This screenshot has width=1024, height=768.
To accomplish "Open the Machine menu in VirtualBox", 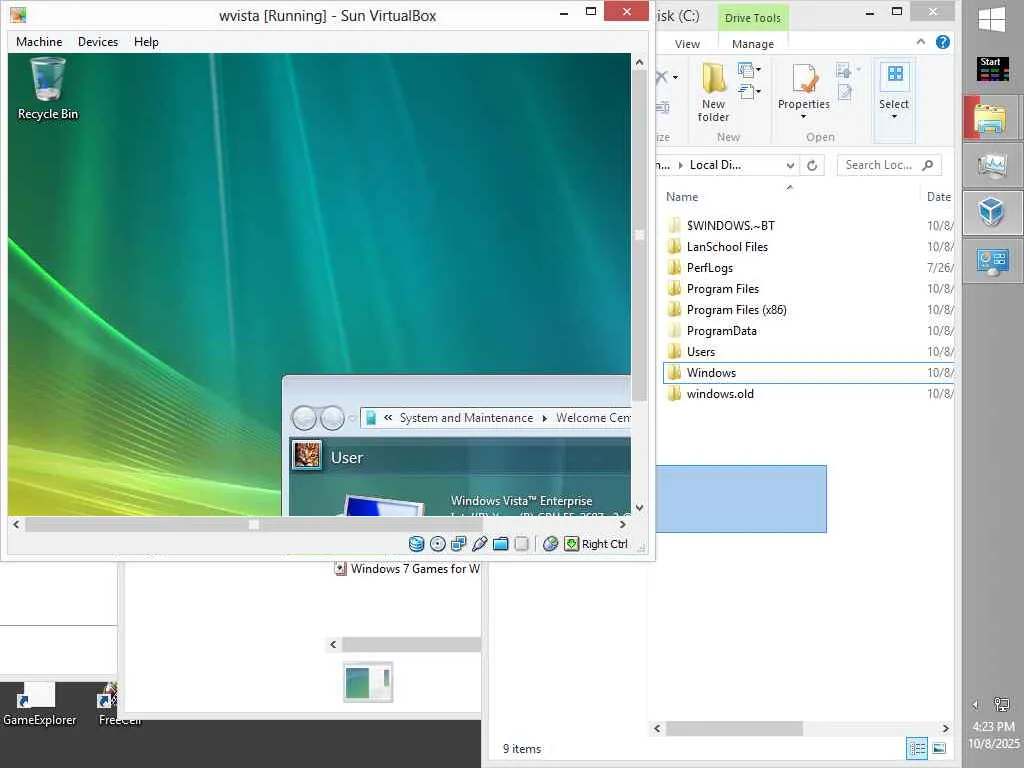I will 39,42.
